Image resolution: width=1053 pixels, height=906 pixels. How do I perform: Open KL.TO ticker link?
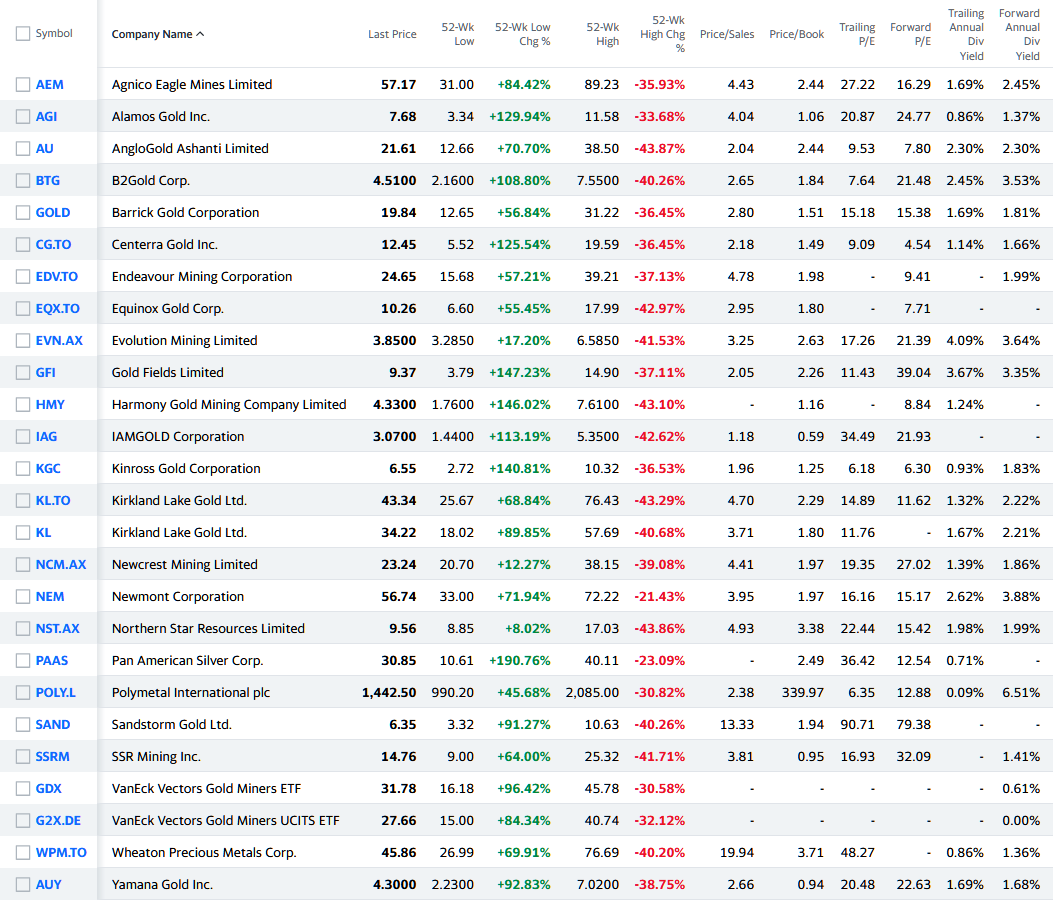point(53,500)
